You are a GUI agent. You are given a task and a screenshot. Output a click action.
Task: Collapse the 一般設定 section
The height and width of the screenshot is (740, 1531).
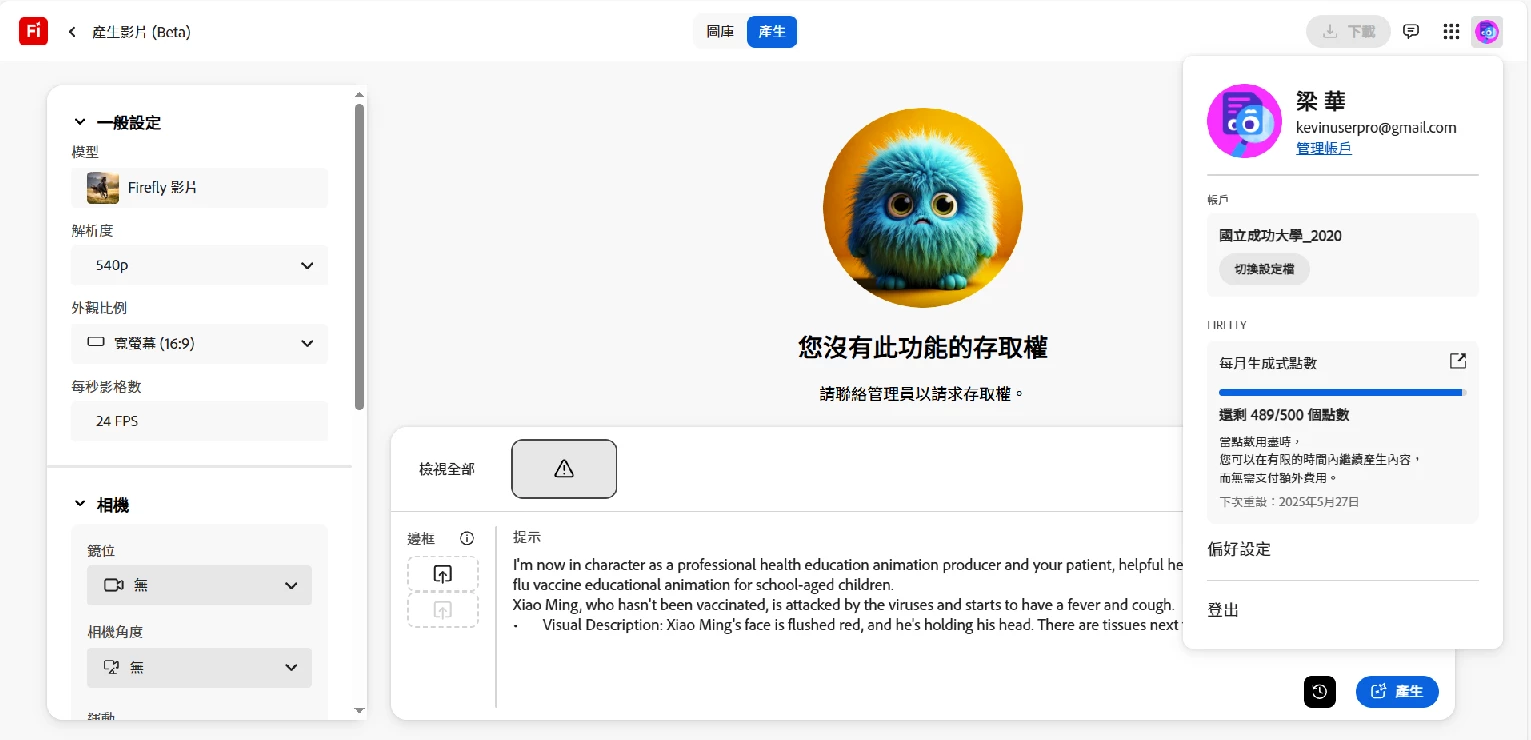click(x=80, y=122)
